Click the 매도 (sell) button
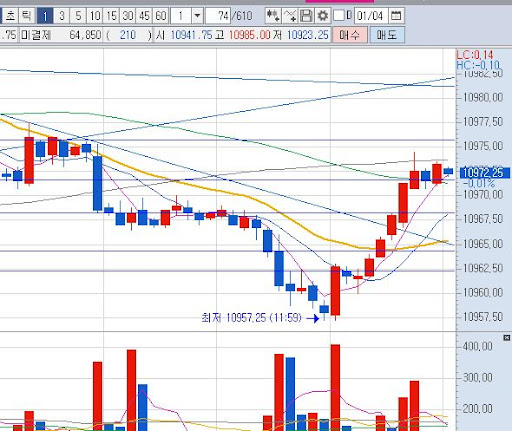This screenshot has height=431, width=512. pos(387,35)
